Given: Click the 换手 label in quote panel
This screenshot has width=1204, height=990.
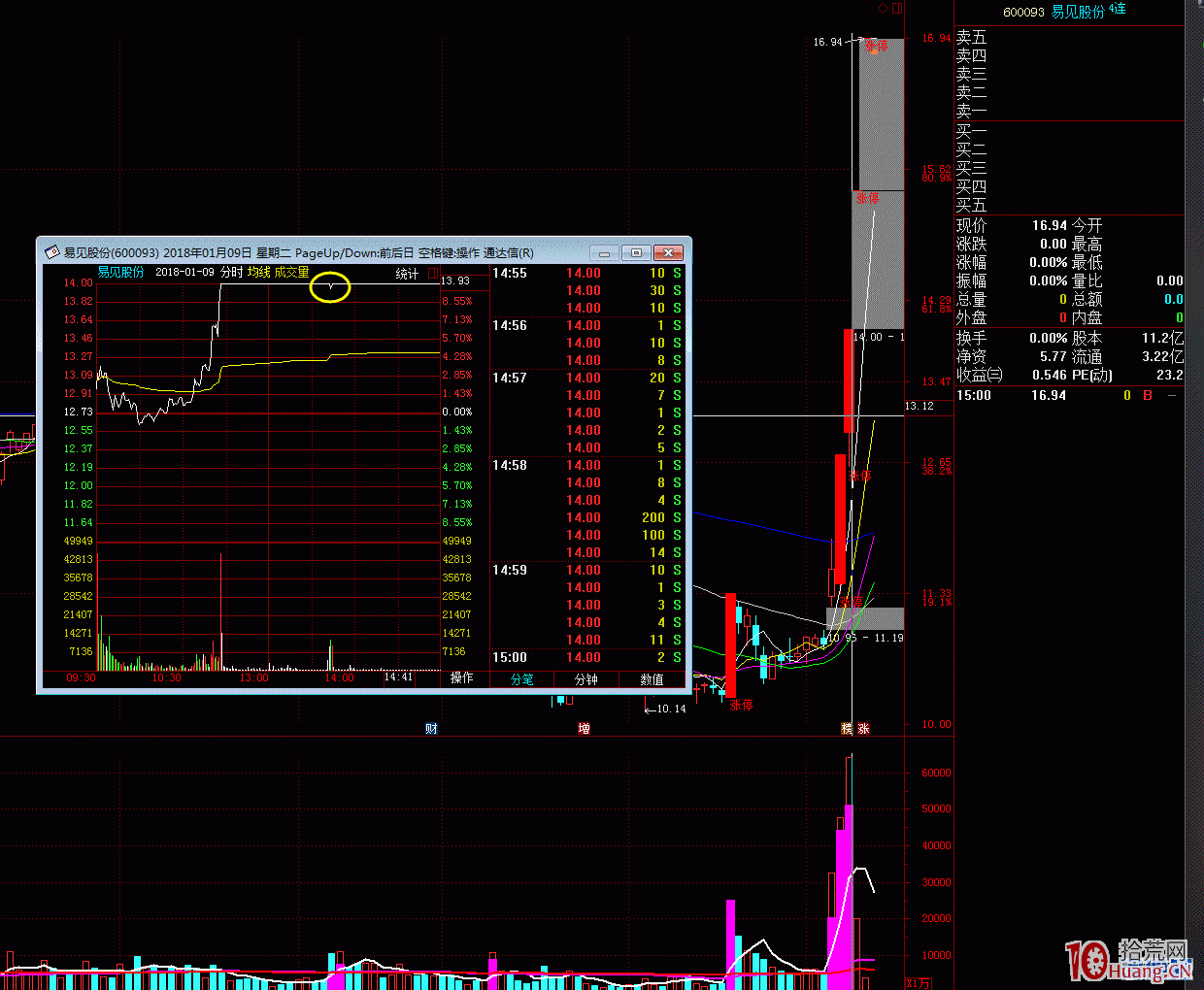Looking at the screenshot, I should click(x=971, y=338).
